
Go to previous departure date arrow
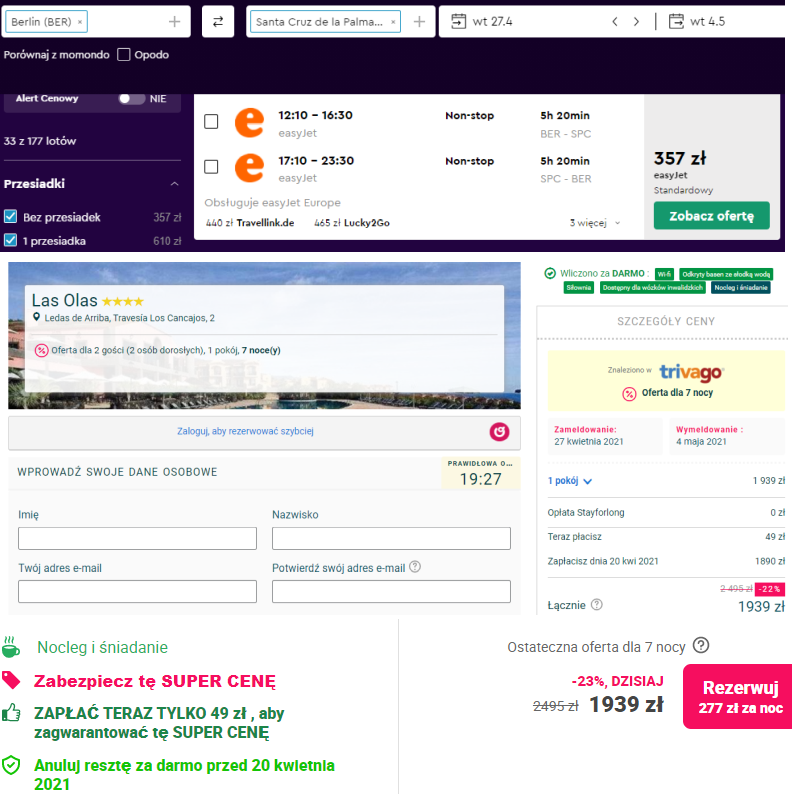pyautogui.click(x=615, y=22)
